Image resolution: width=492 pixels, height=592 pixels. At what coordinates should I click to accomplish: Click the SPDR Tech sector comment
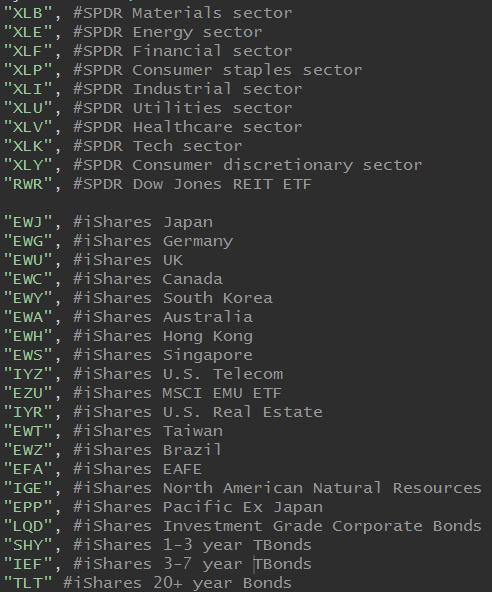coord(158,146)
